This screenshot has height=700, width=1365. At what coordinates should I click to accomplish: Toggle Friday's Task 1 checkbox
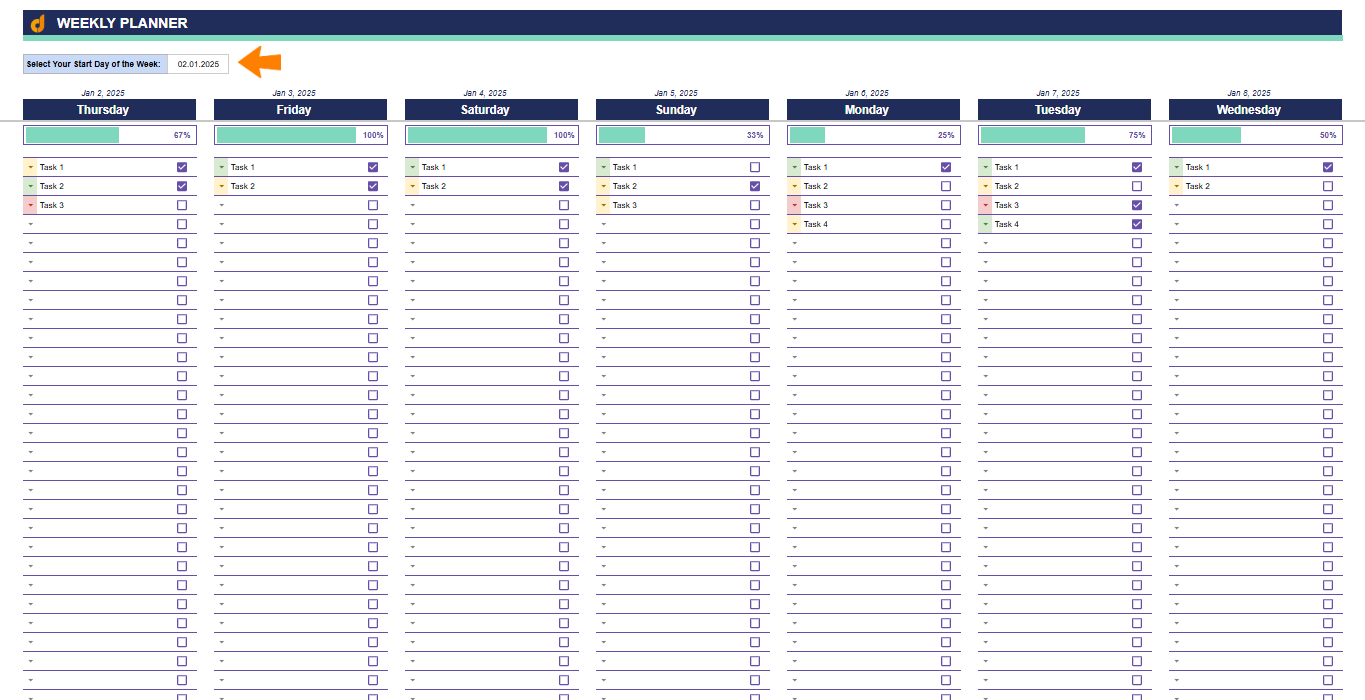(373, 167)
